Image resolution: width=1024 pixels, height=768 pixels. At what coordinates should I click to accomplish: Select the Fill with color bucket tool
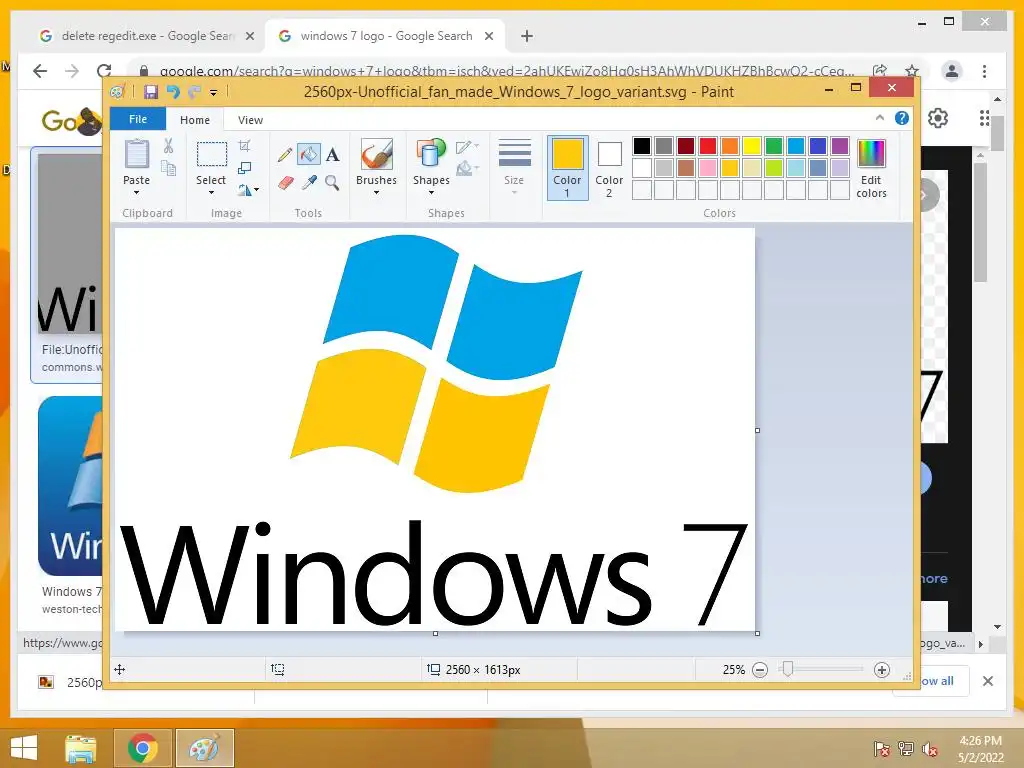point(308,154)
